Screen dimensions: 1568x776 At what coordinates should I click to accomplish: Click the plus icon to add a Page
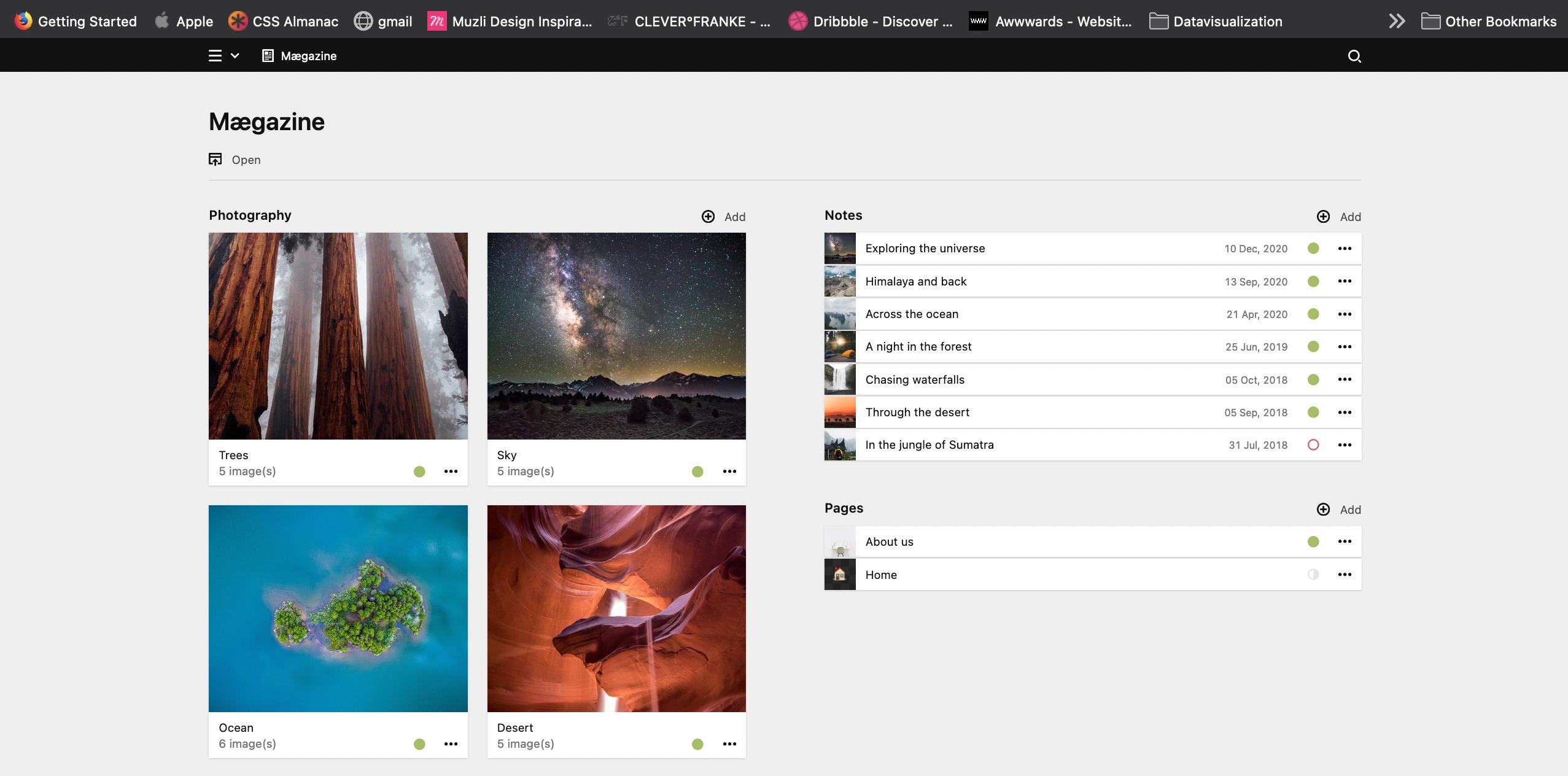[1323, 510]
